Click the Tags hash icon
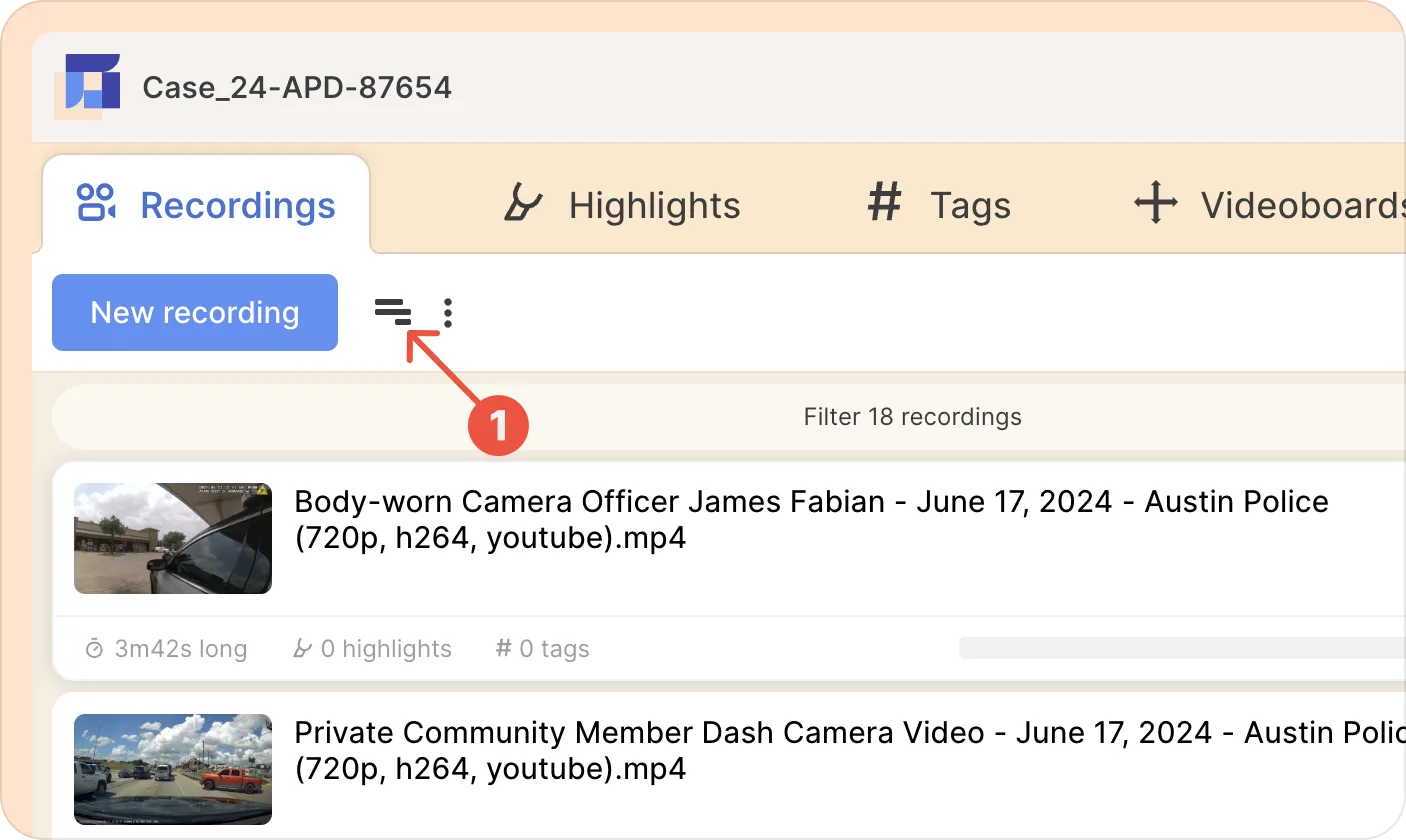1406x840 pixels. coord(884,203)
